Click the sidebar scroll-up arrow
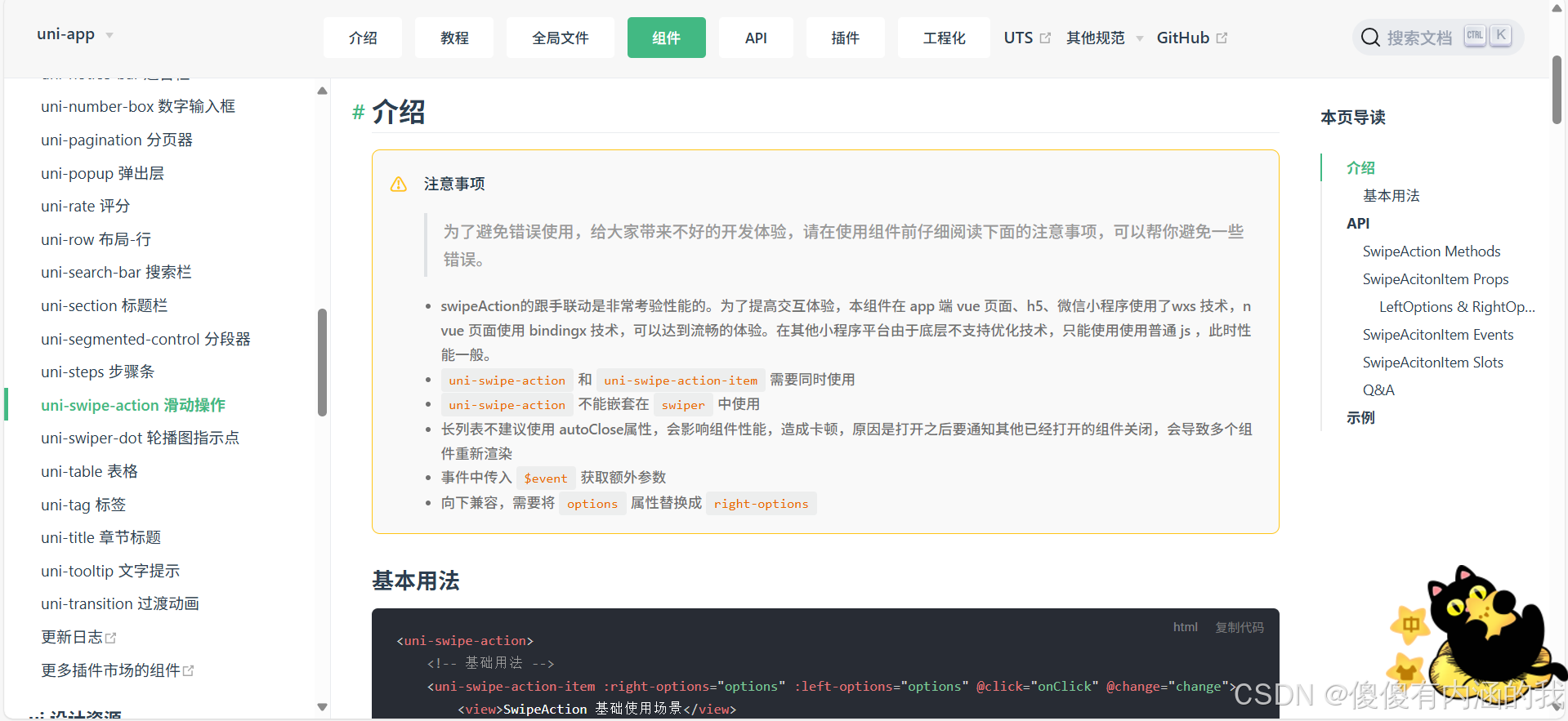Viewport: 1568px width, 721px height. point(322,91)
